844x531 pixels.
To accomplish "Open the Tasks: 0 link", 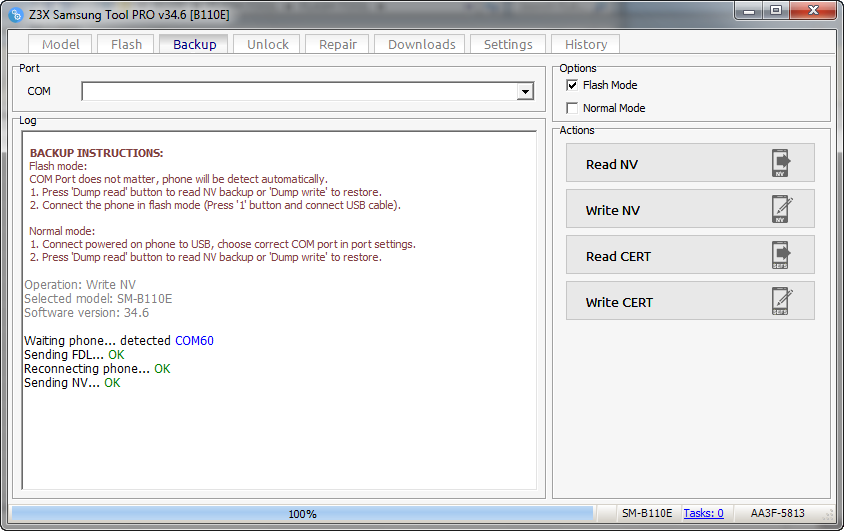I will point(703,513).
